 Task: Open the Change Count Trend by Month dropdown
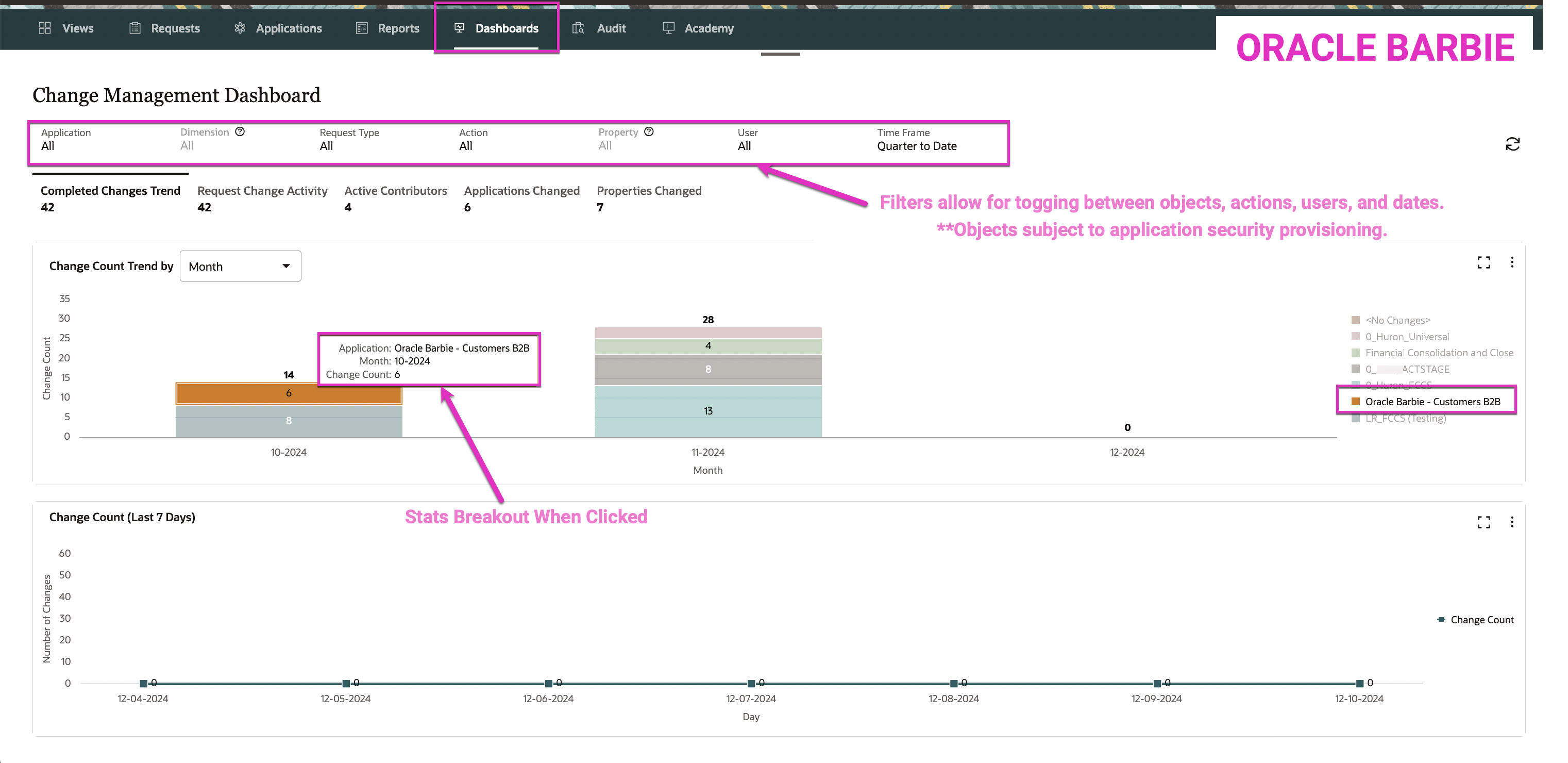coord(241,266)
